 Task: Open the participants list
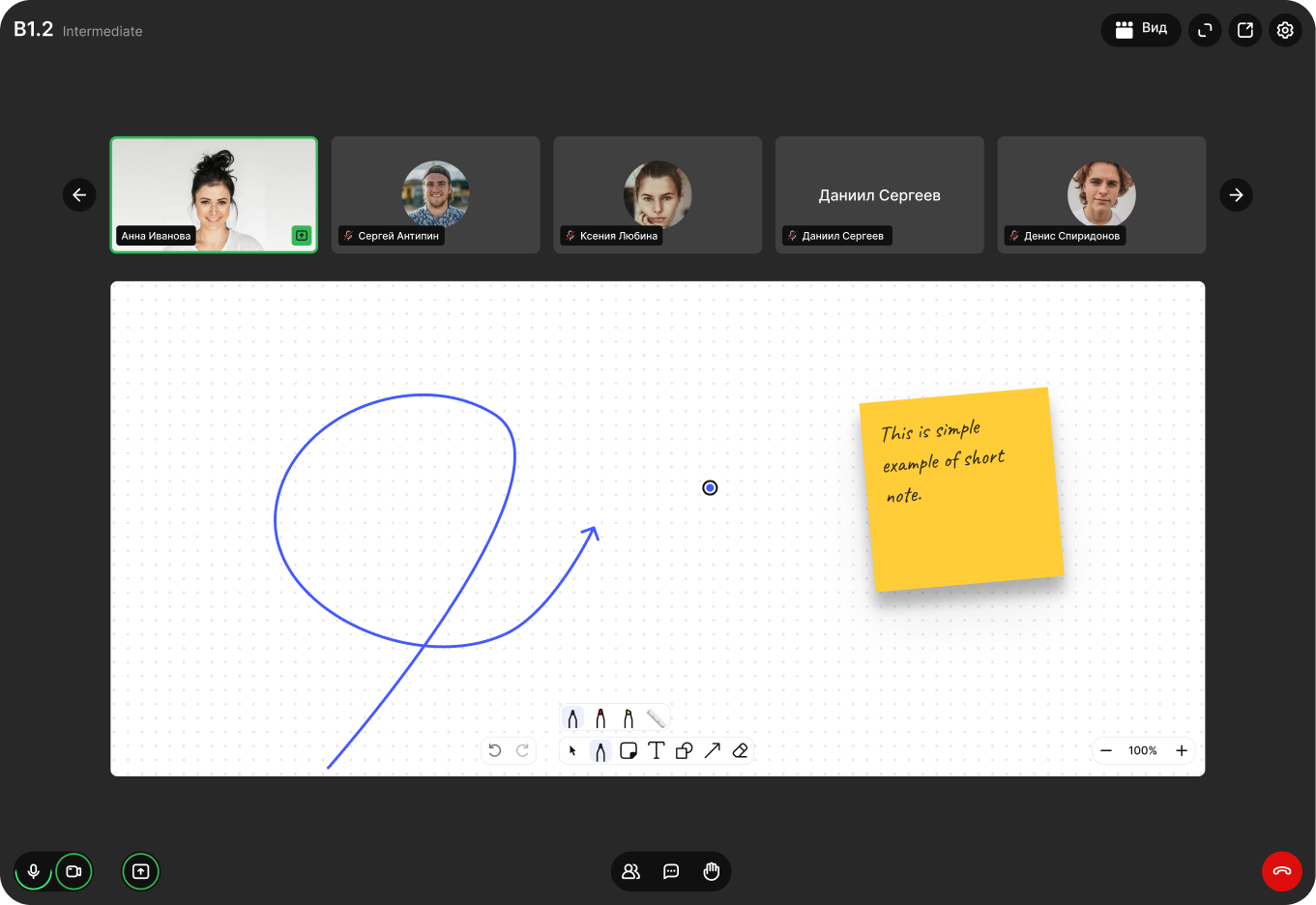631,871
